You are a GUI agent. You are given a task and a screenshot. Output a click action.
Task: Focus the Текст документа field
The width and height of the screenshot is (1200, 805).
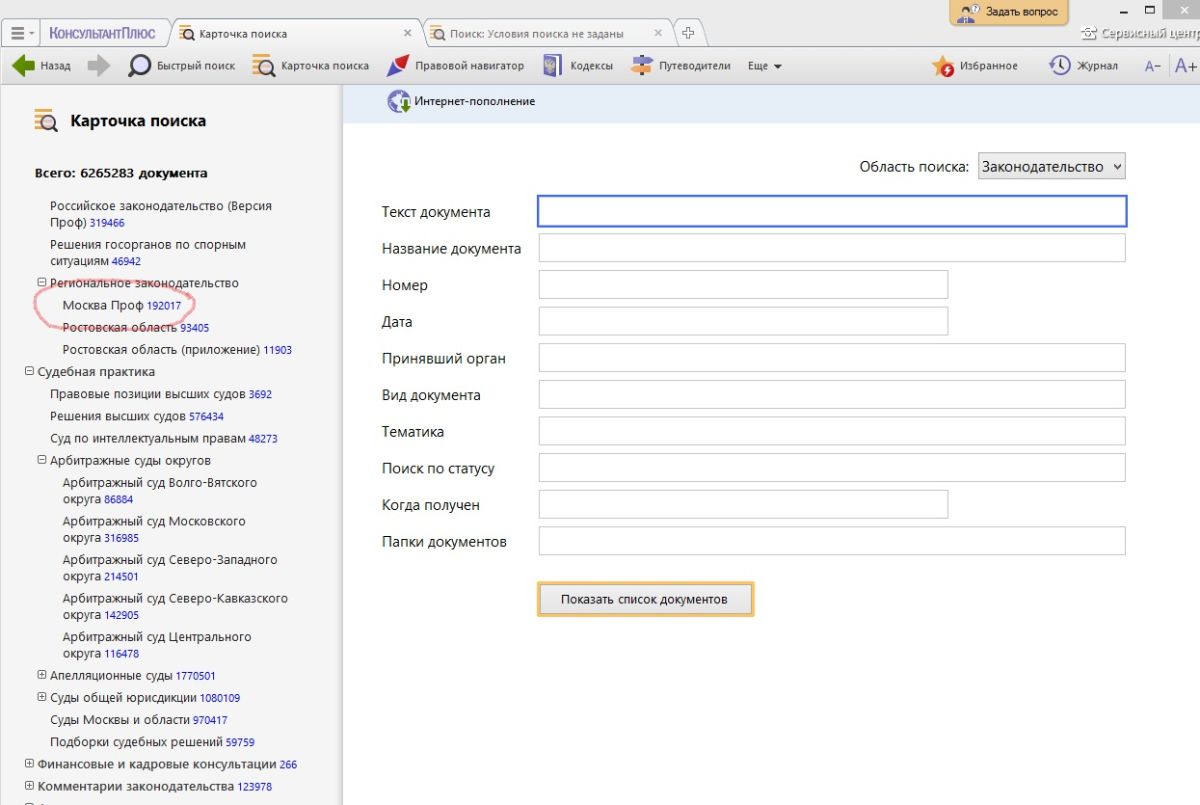pos(832,211)
